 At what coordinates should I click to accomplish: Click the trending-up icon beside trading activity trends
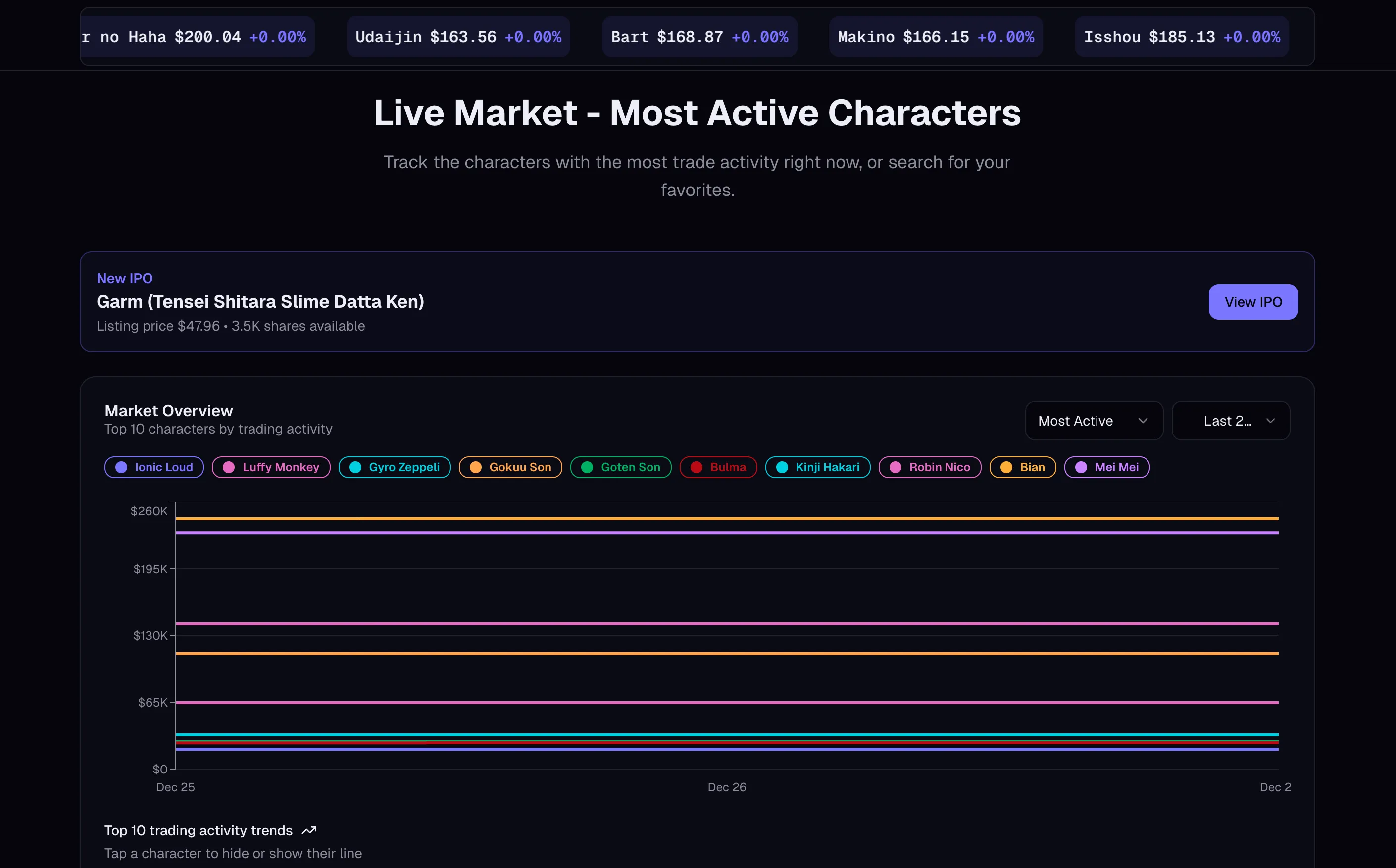tap(309, 831)
